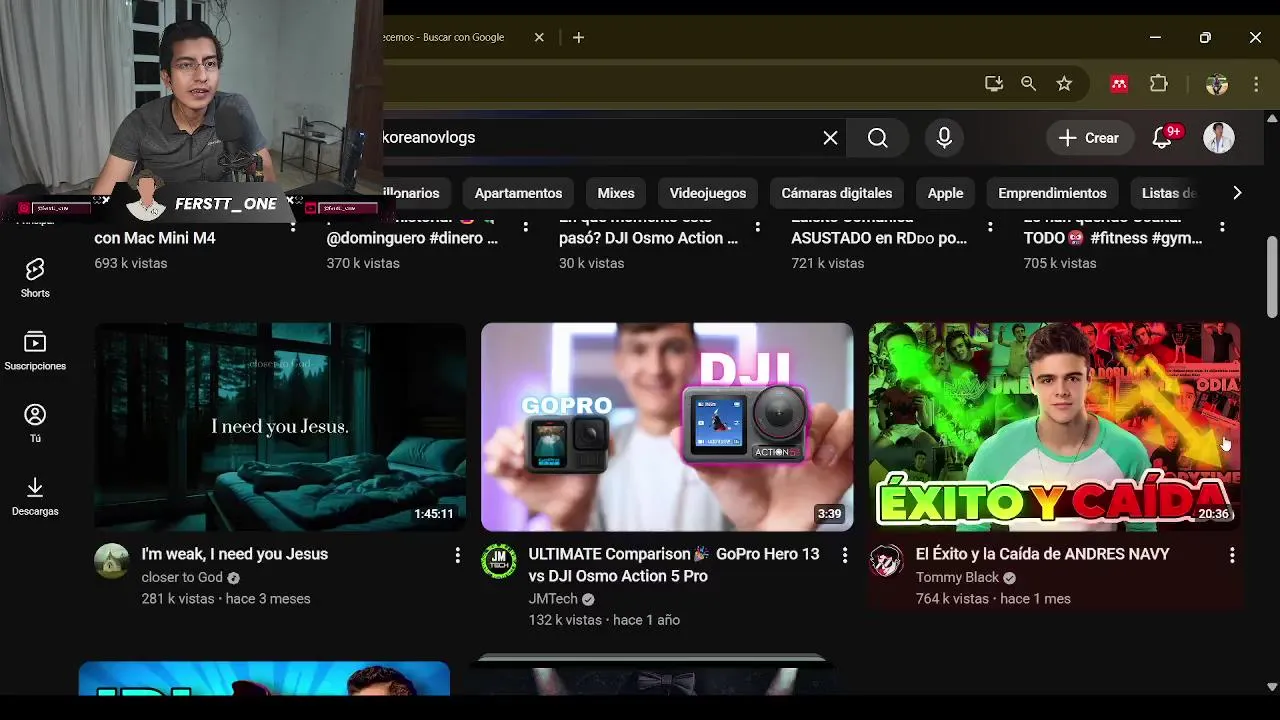Select the Apple filter chip

pos(945,193)
